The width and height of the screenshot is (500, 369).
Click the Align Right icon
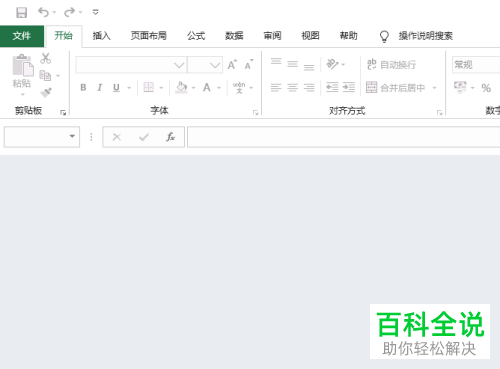pyautogui.click(x=309, y=88)
